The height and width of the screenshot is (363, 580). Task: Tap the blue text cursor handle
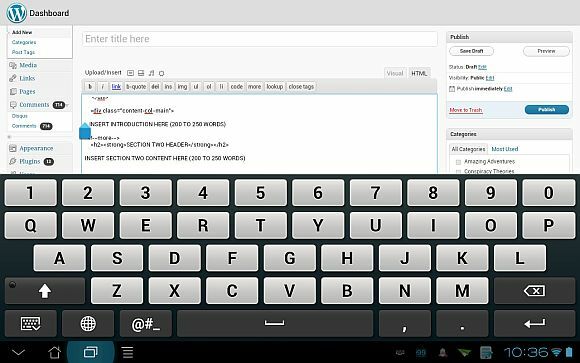click(x=85, y=131)
